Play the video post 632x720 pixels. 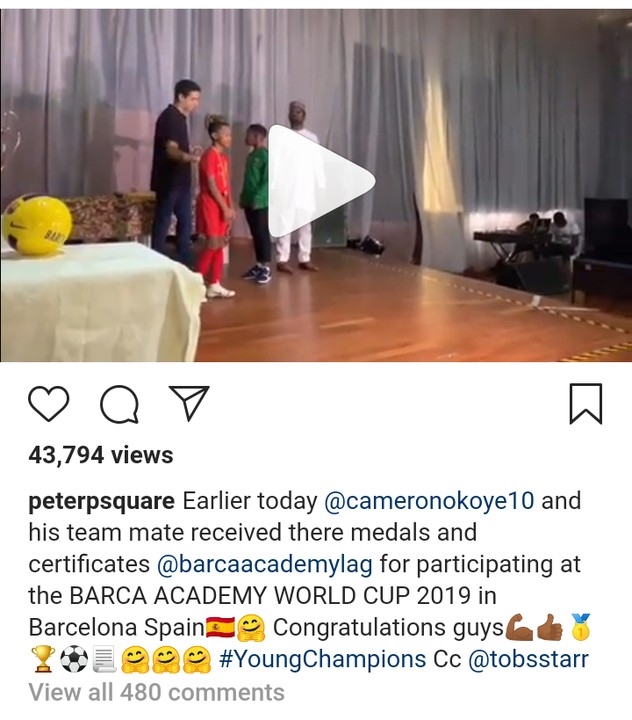click(x=322, y=181)
